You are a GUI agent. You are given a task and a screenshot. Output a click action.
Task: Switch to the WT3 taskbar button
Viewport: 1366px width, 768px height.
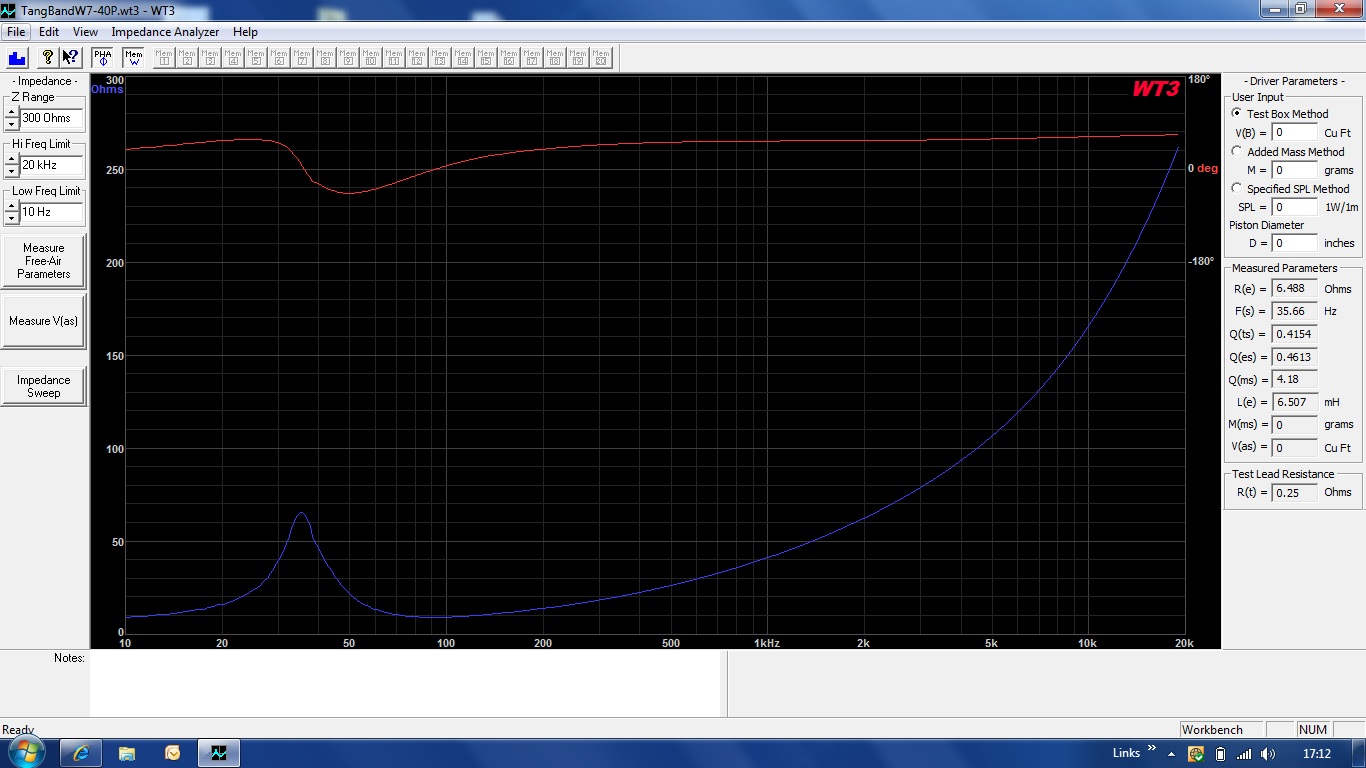coord(219,753)
